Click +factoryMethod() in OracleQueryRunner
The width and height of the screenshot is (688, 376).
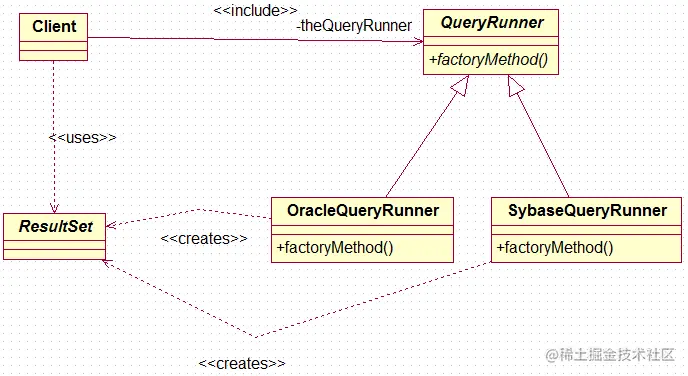click(x=335, y=248)
